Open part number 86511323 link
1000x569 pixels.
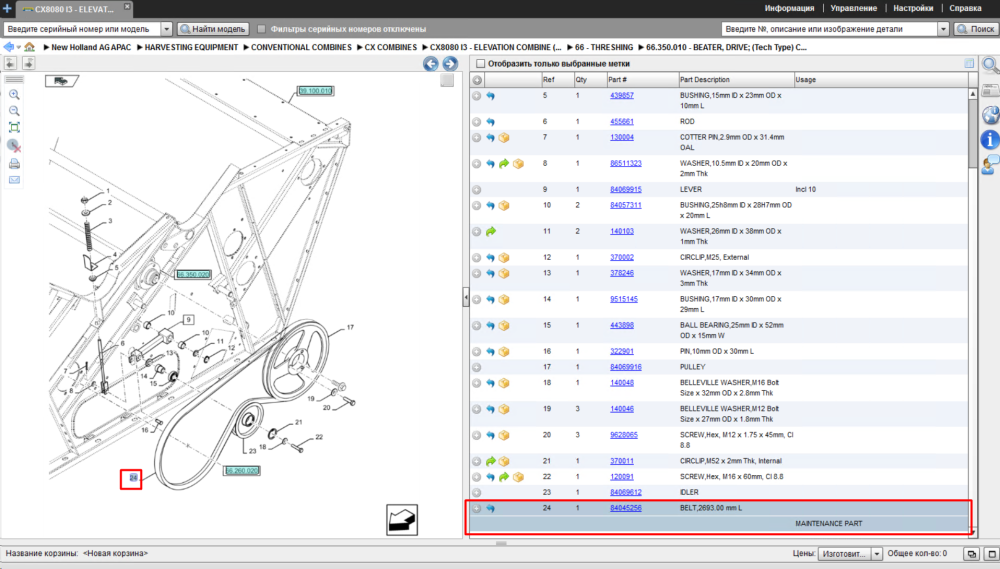(626, 164)
